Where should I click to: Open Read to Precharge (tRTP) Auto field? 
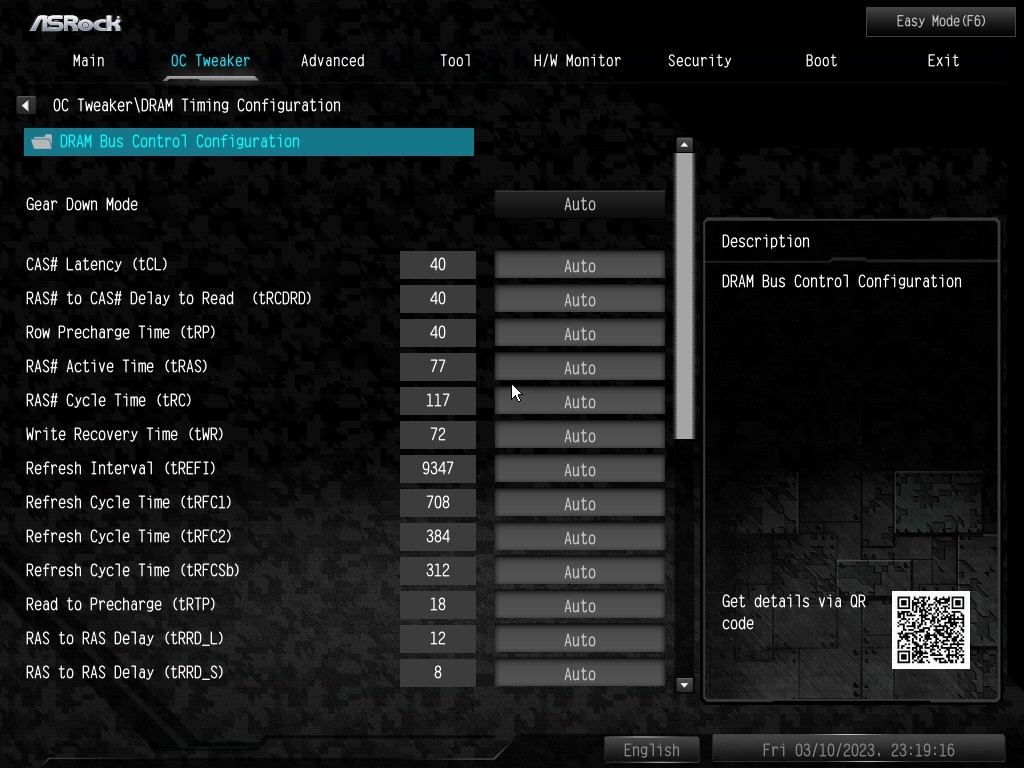580,605
